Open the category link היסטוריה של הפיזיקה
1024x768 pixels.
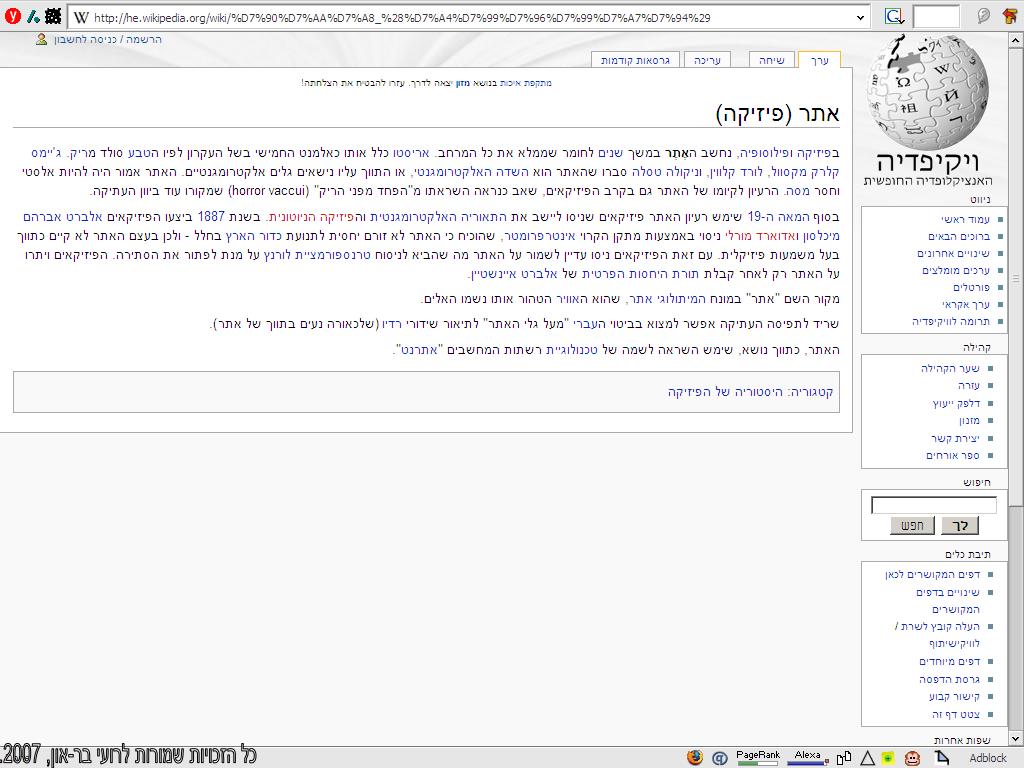tap(724, 392)
